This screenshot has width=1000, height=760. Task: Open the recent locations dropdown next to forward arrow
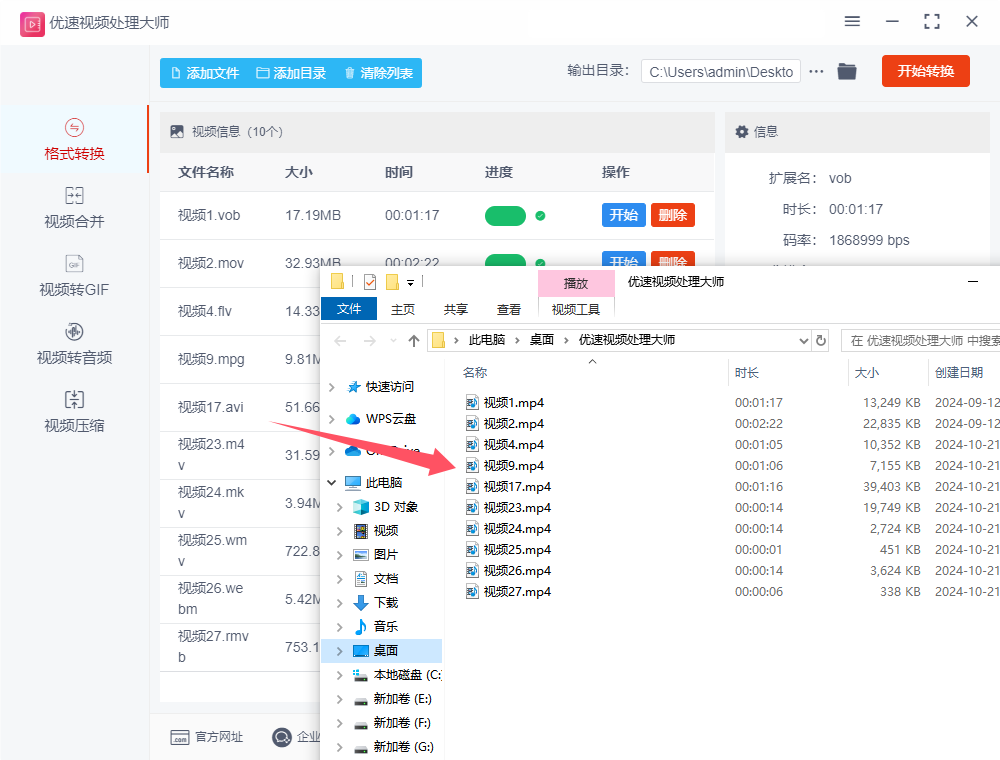tap(393, 341)
